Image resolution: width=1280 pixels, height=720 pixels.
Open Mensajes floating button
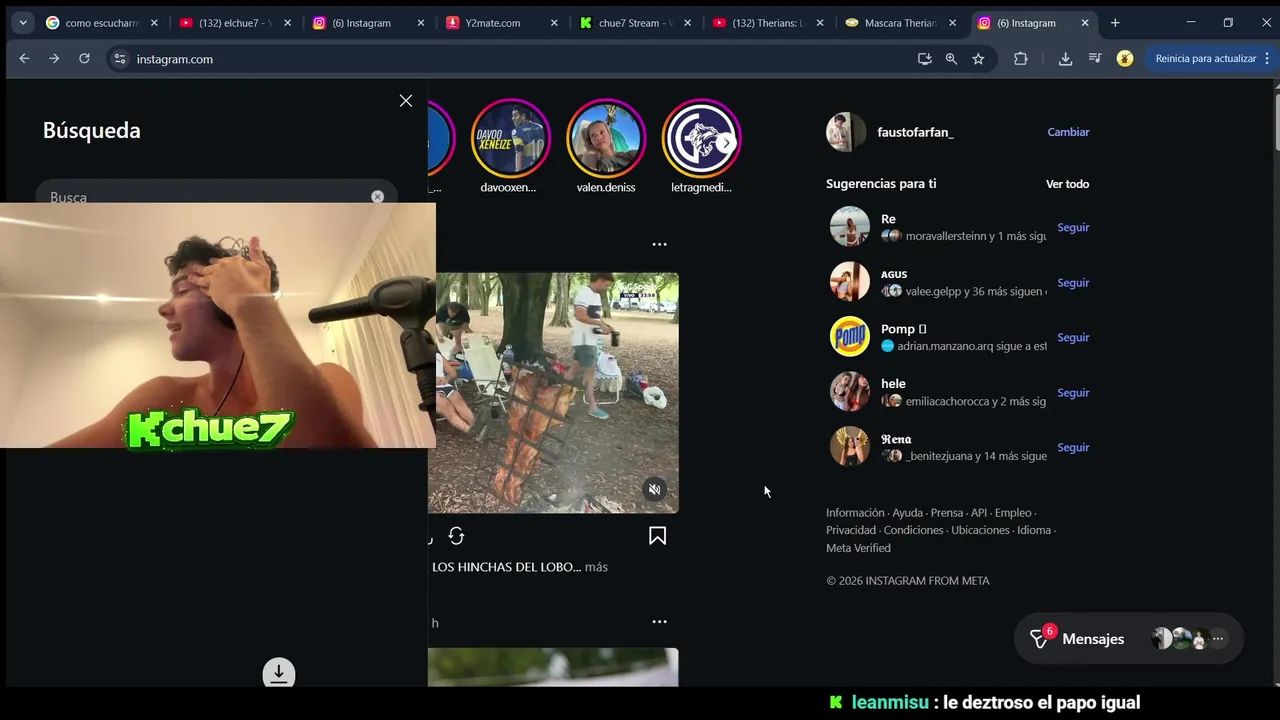pos(1128,639)
